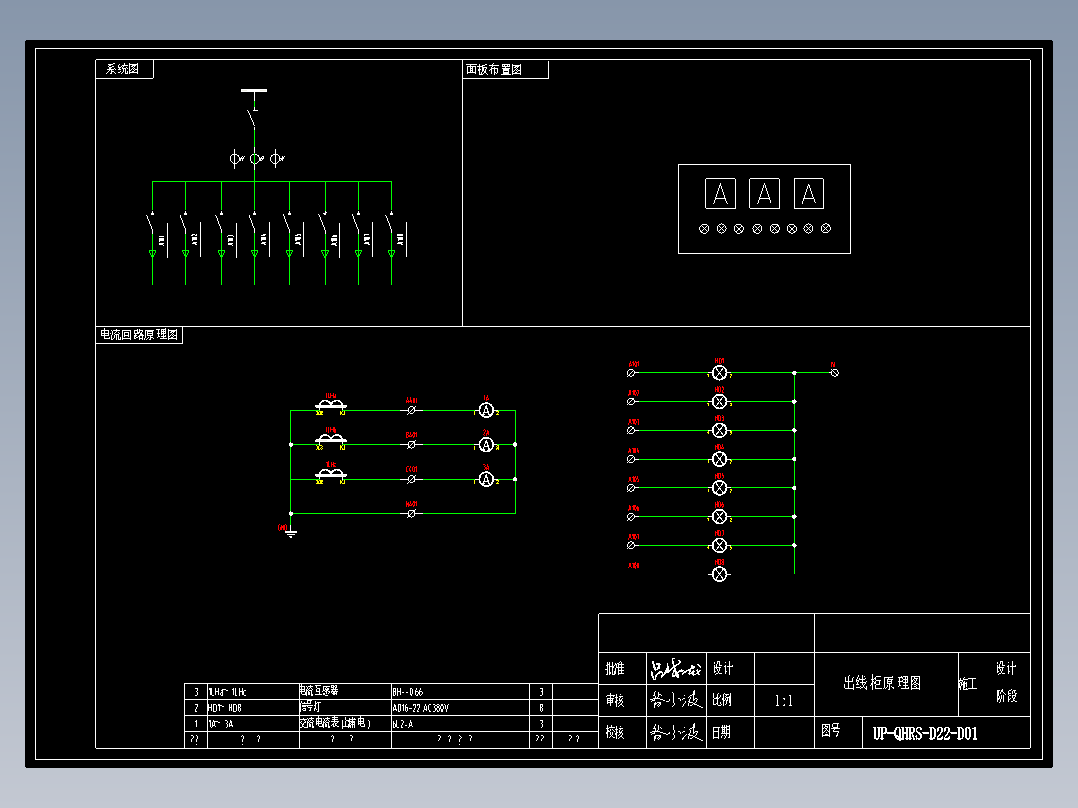Click the rightmost panel ammeter box
Image resolution: width=1078 pixels, height=808 pixels.
coord(809,193)
